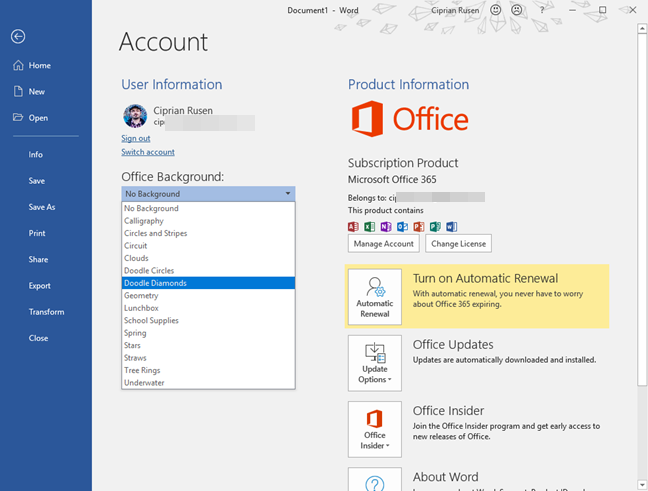Screen dimensions: 648x491
Task: Select Calligraphy background option
Action: click(208, 221)
